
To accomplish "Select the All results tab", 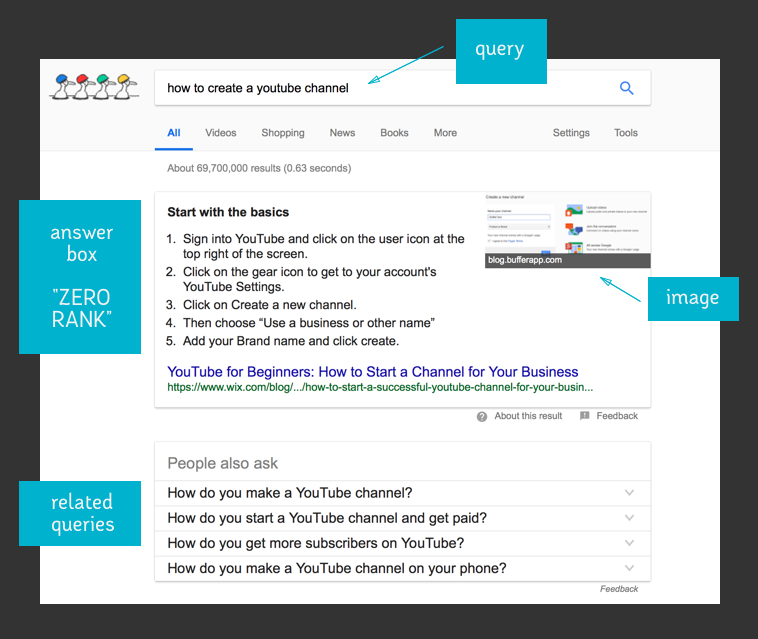I will point(174,133).
